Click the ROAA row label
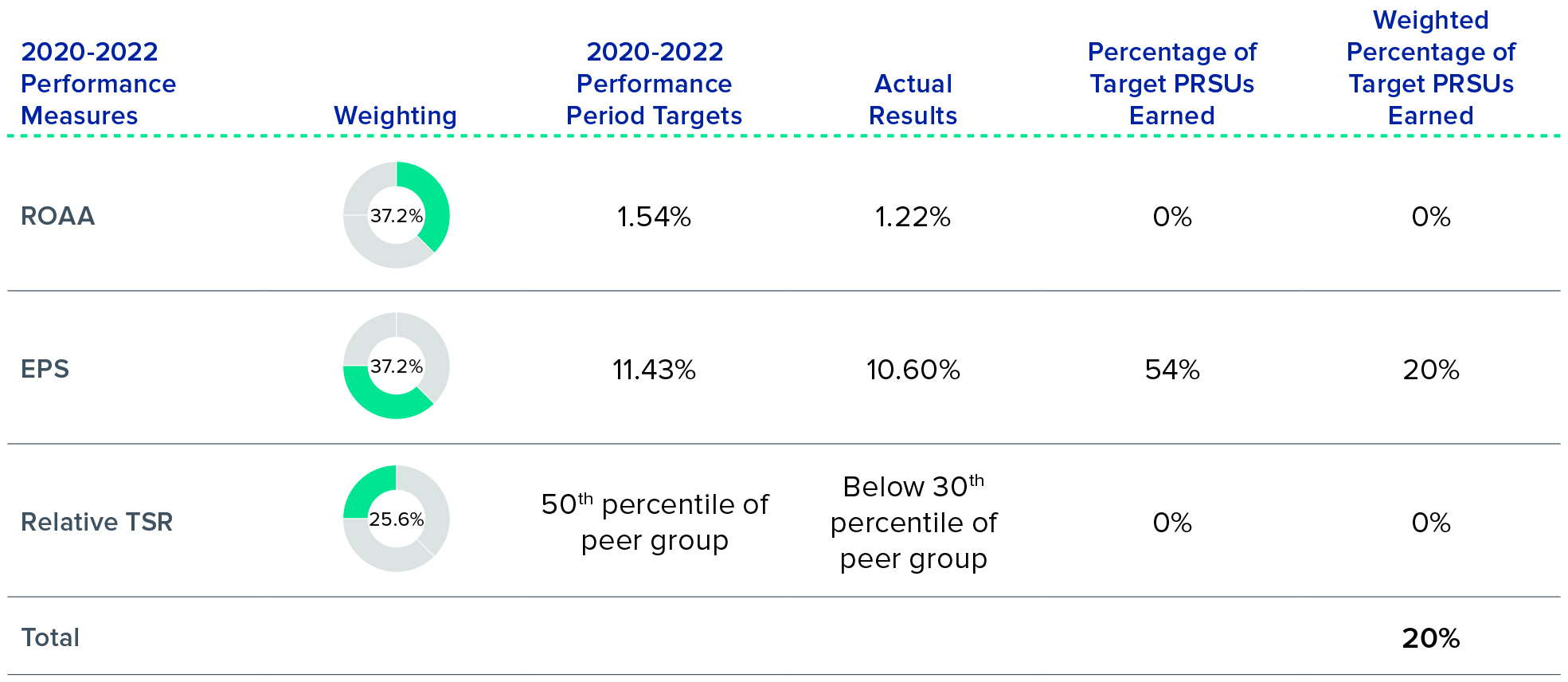The height and width of the screenshot is (682, 1568). click(57, 216)
